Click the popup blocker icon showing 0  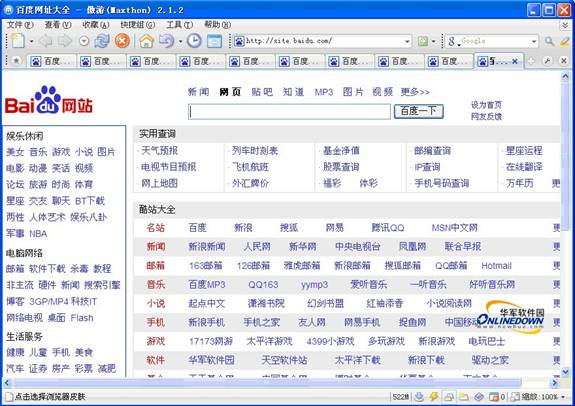pos(497,396)
